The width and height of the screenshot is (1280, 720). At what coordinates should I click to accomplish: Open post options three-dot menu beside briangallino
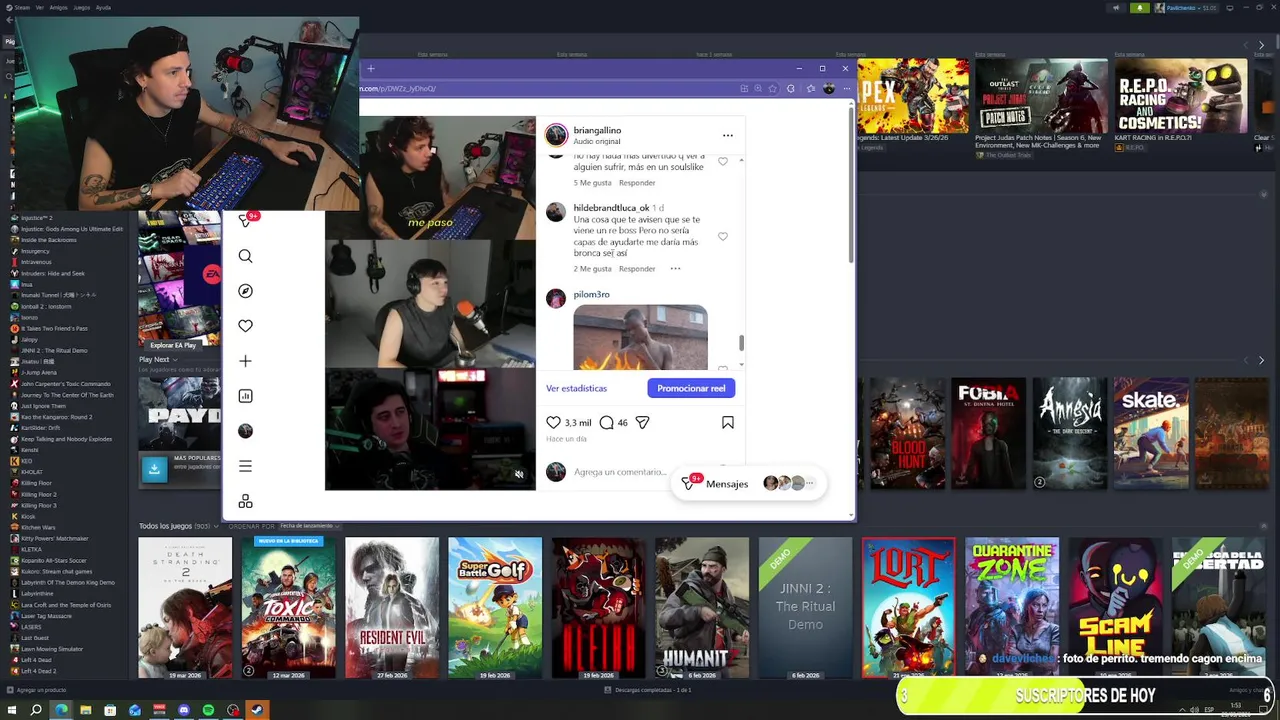tap(728, 135)
